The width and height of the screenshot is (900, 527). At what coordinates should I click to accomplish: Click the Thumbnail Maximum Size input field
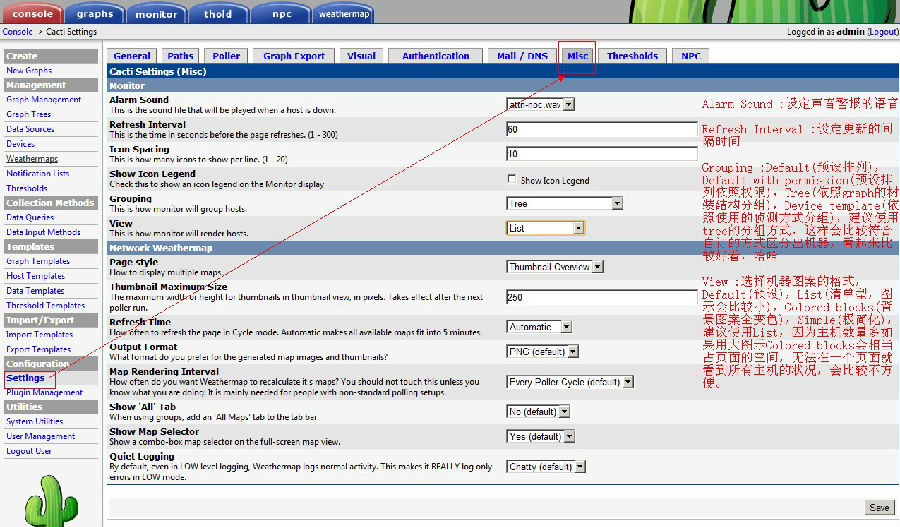[602, 297]
